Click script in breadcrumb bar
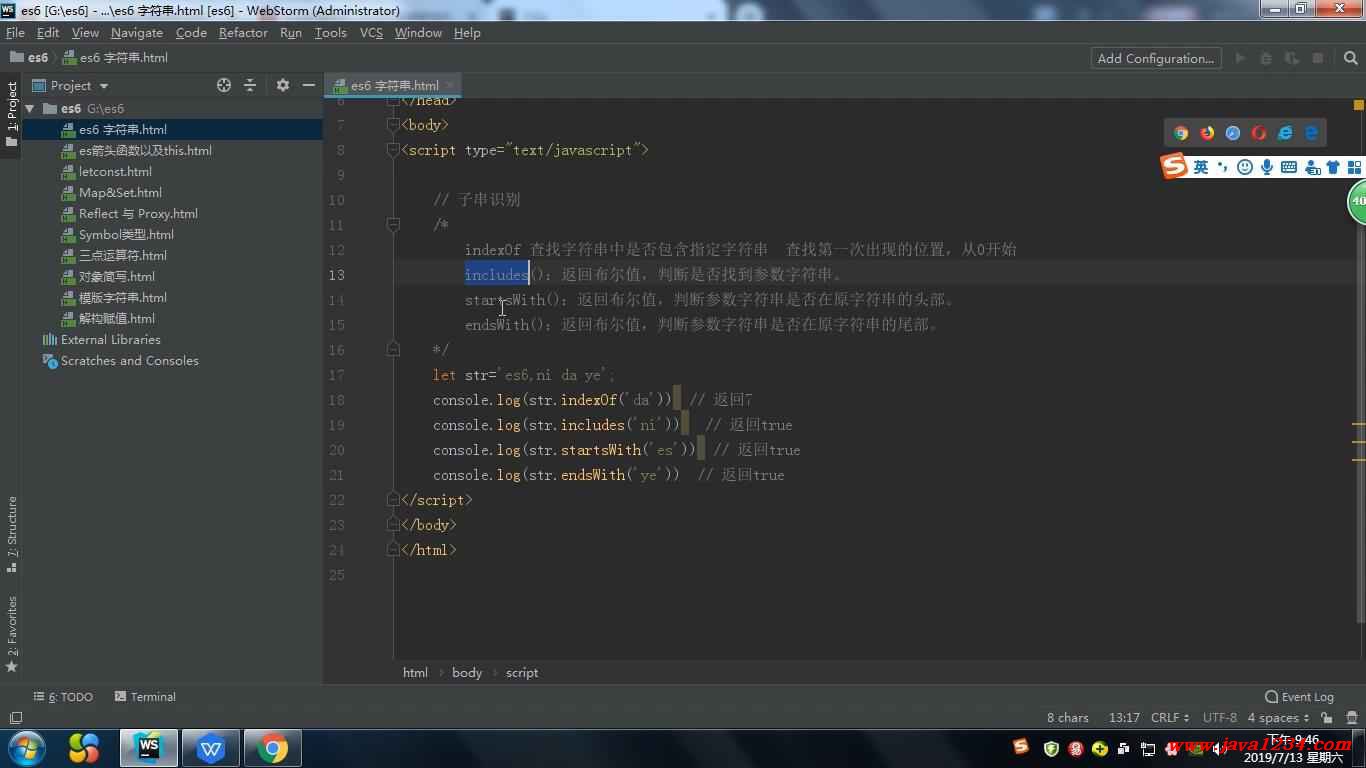This screenshot has height=768, width=1366. [x=522, y=673]
